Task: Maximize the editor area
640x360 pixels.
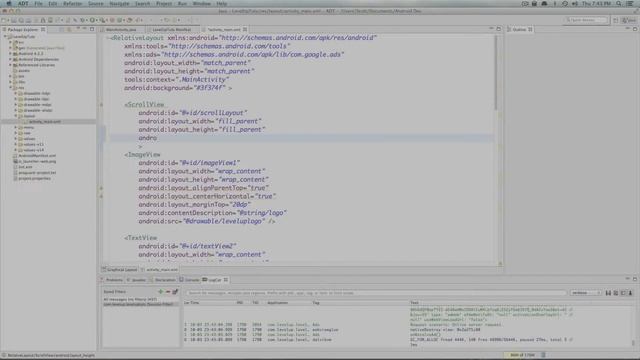Action: 499,29
